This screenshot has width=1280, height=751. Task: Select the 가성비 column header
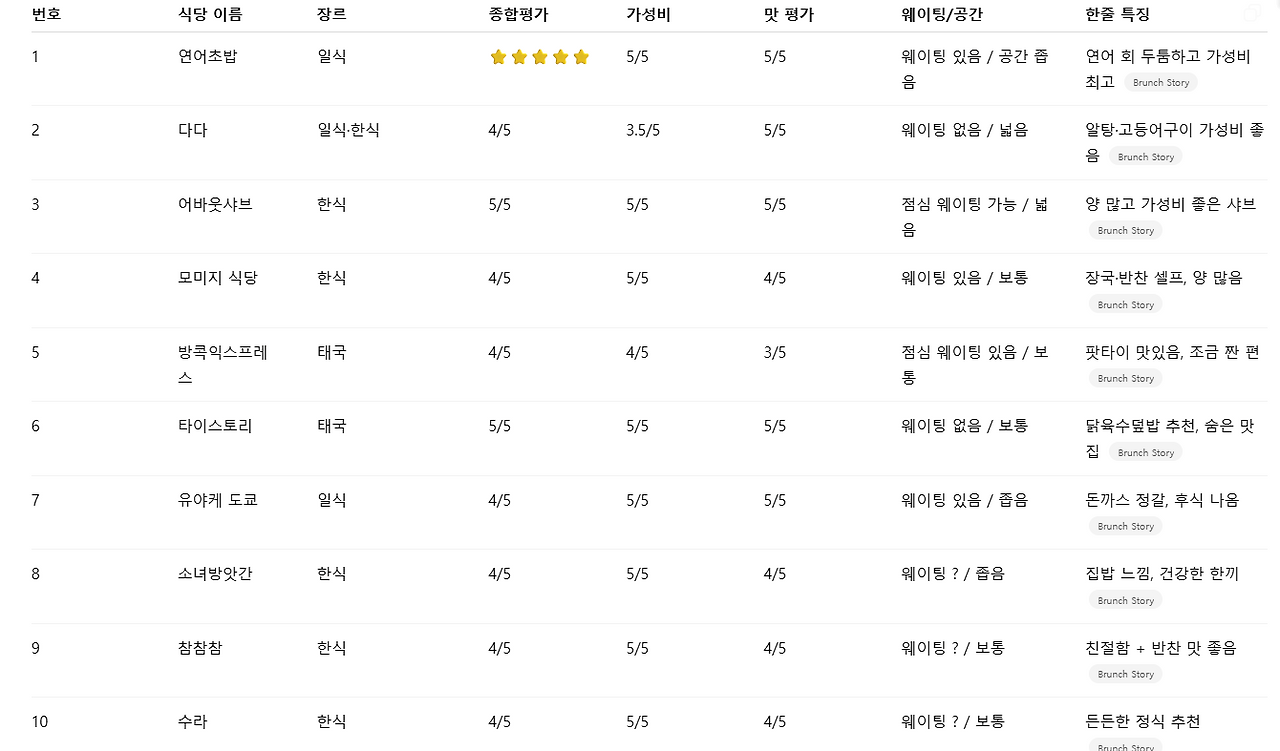[x=648, y=14]
